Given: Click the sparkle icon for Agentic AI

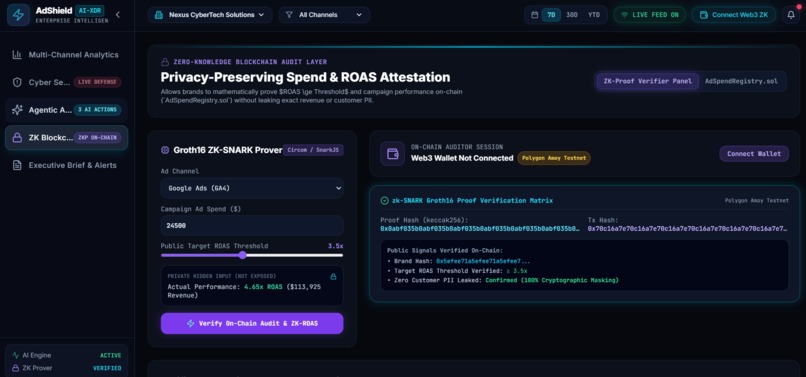Looking at the screenshot, I should [x=17, y=110].
